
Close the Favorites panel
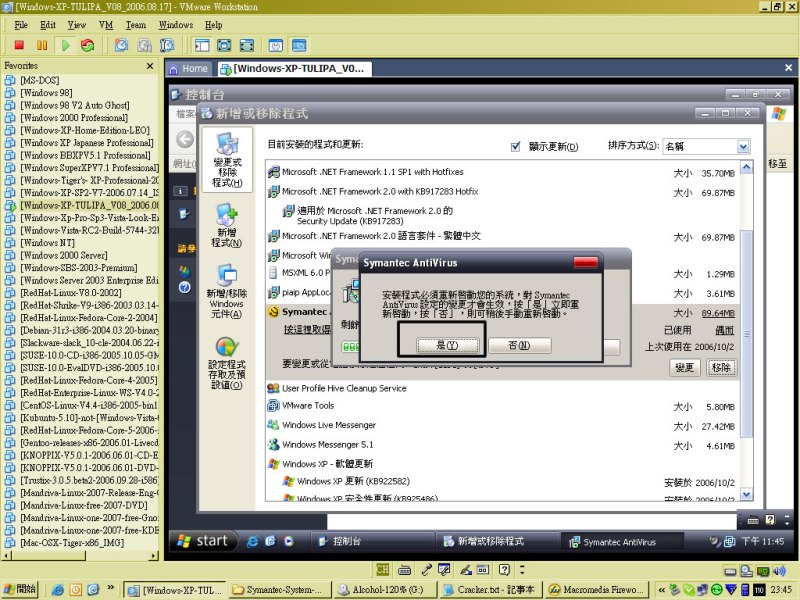pos(150,66)
